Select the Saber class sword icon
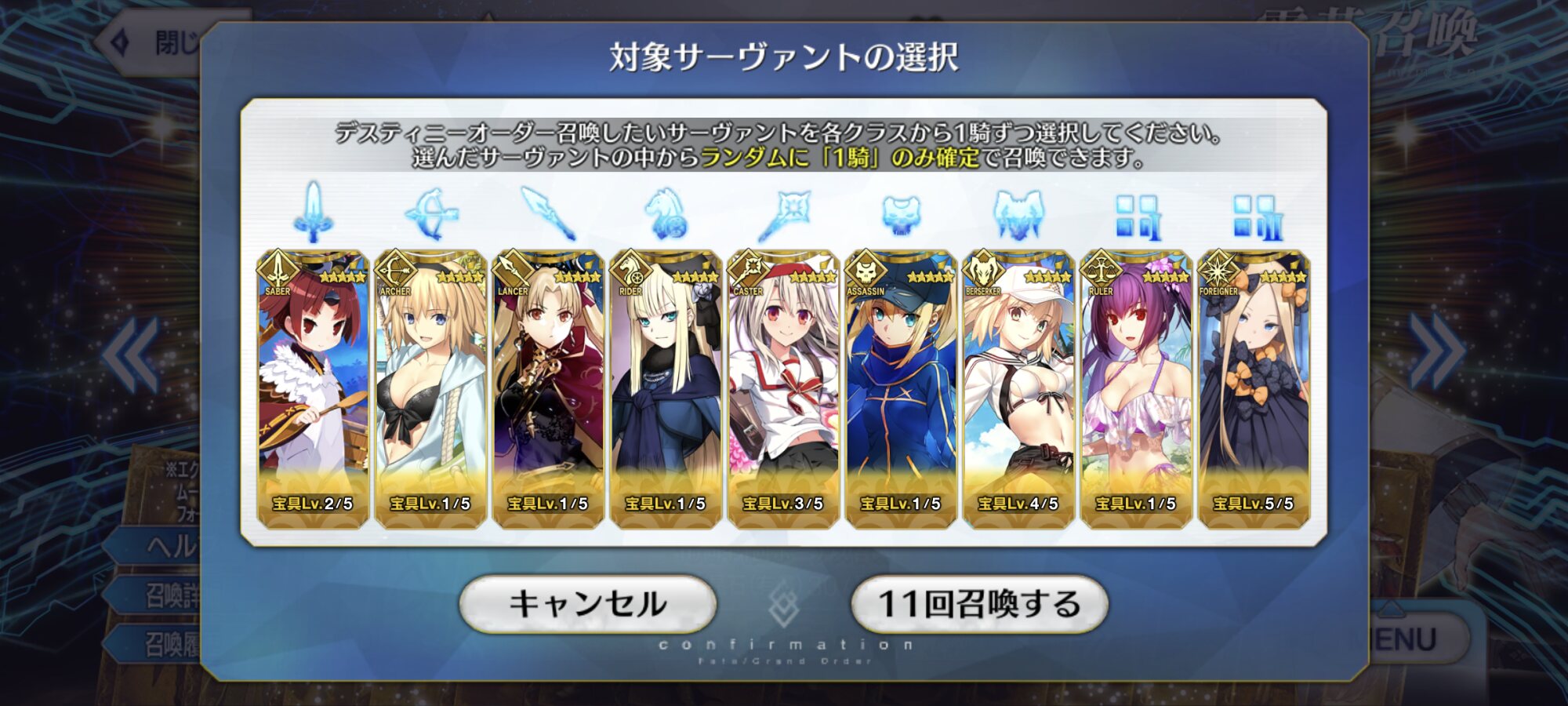This screenshot has width=1568, height=706. coord(314,212)
